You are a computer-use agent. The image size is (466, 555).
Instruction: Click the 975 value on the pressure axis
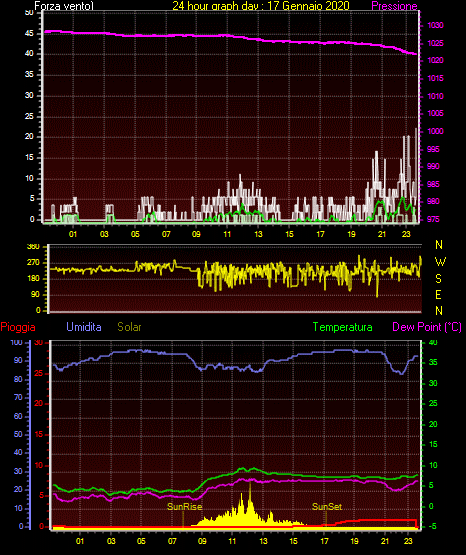point(433,219)
